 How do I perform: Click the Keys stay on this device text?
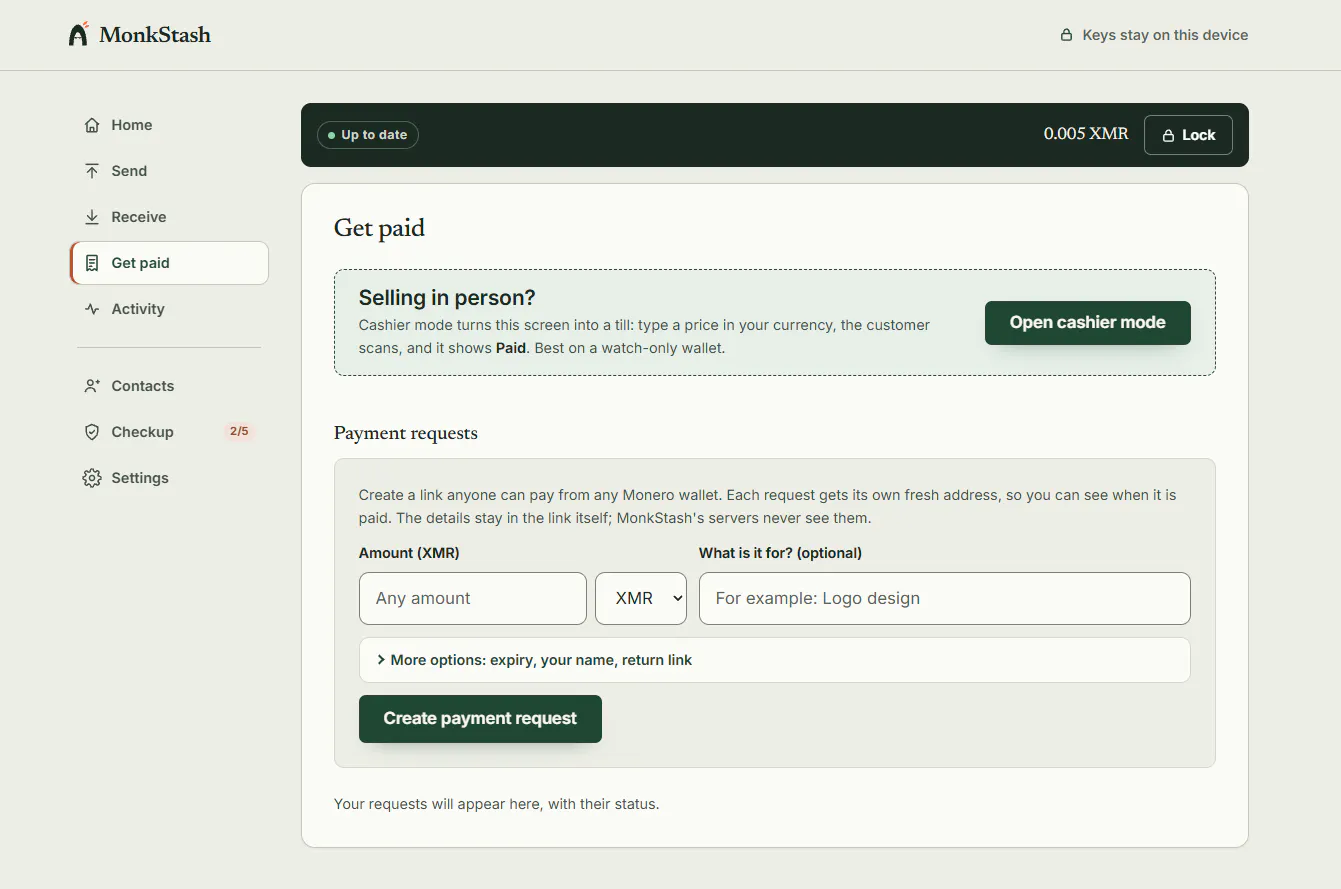[x=1165, y=35]
